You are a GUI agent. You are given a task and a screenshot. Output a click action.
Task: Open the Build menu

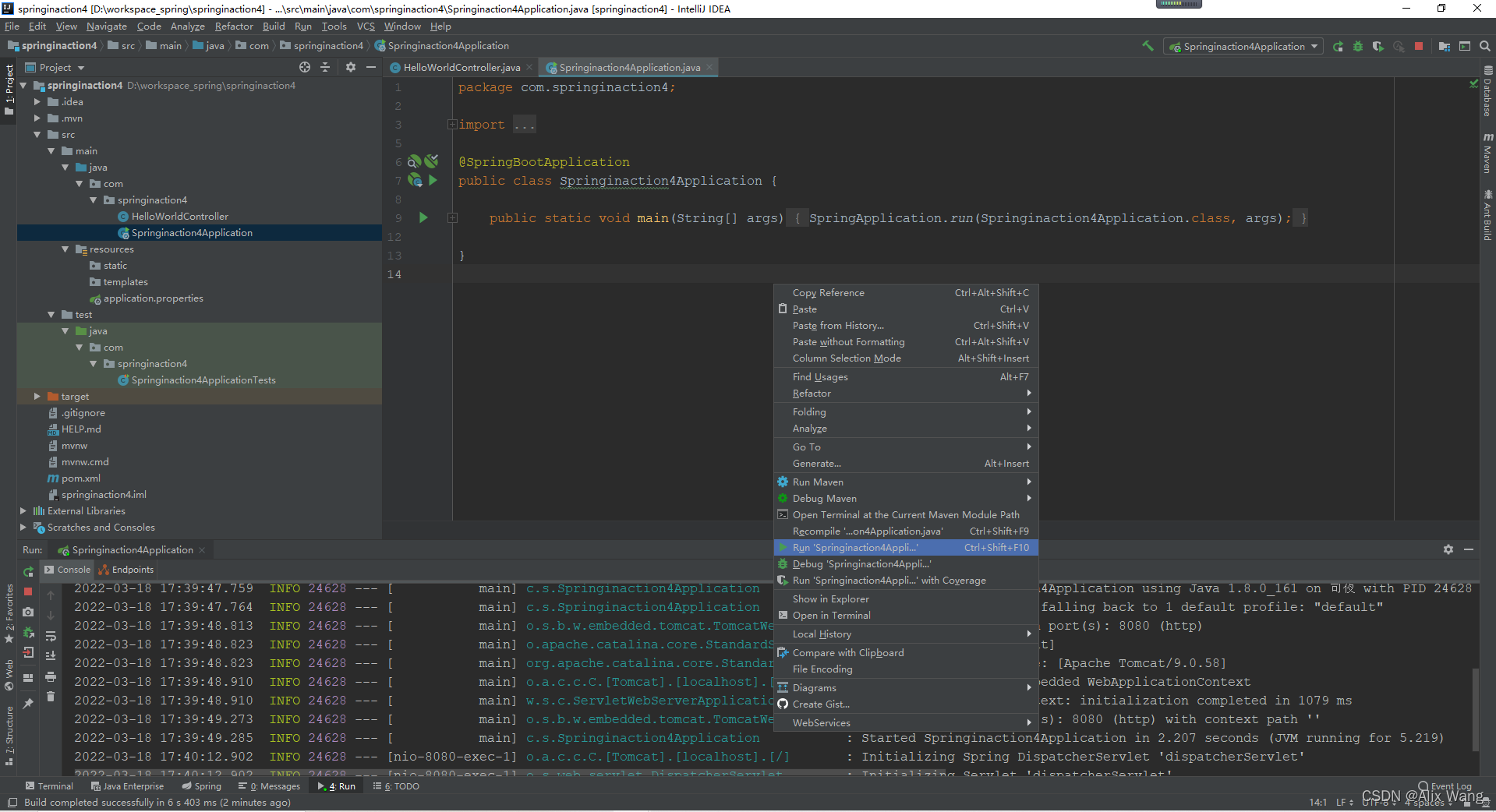click(x=274, y=26)
